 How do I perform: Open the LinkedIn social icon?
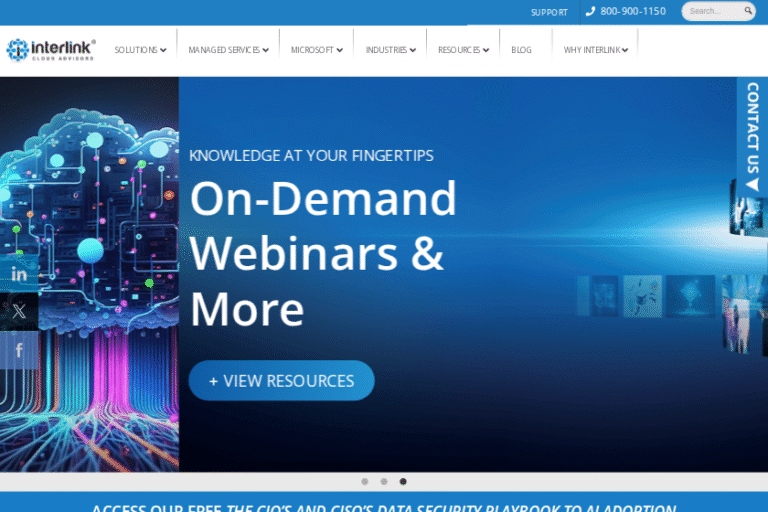tap(19, 273)
